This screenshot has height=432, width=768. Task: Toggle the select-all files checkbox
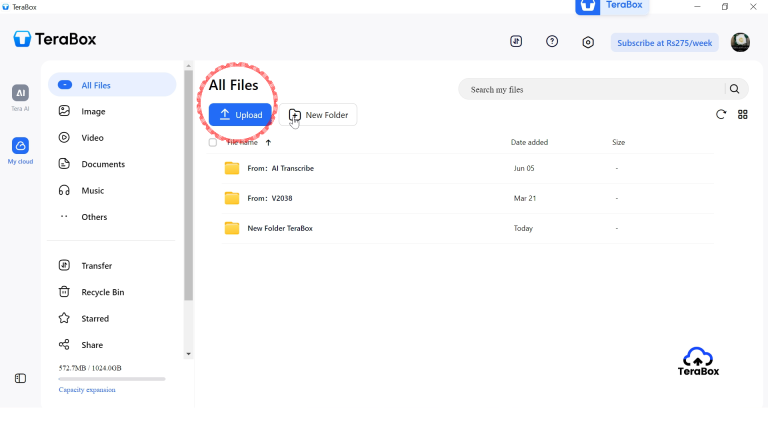pos(213,142)
